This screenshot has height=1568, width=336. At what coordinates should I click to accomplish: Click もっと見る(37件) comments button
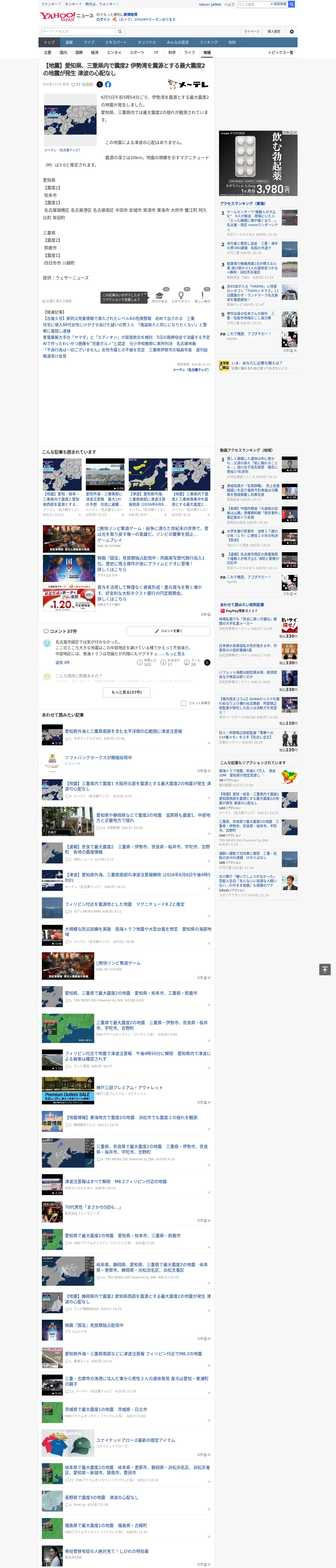[127, 692]
